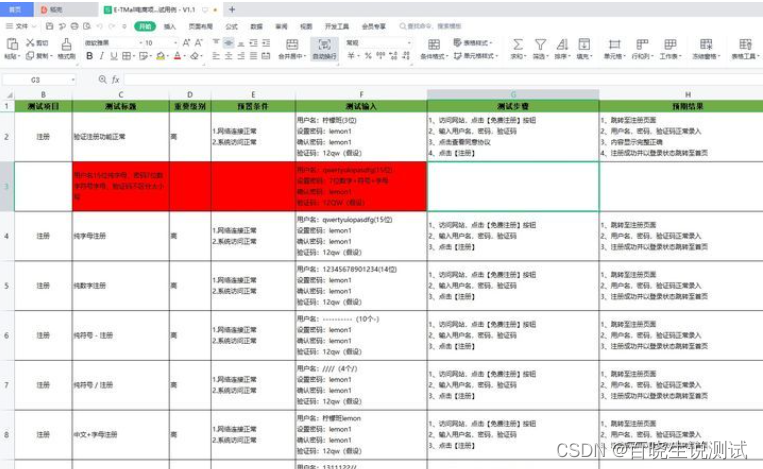Click the Rows and Columns icon

coord(642,44)
